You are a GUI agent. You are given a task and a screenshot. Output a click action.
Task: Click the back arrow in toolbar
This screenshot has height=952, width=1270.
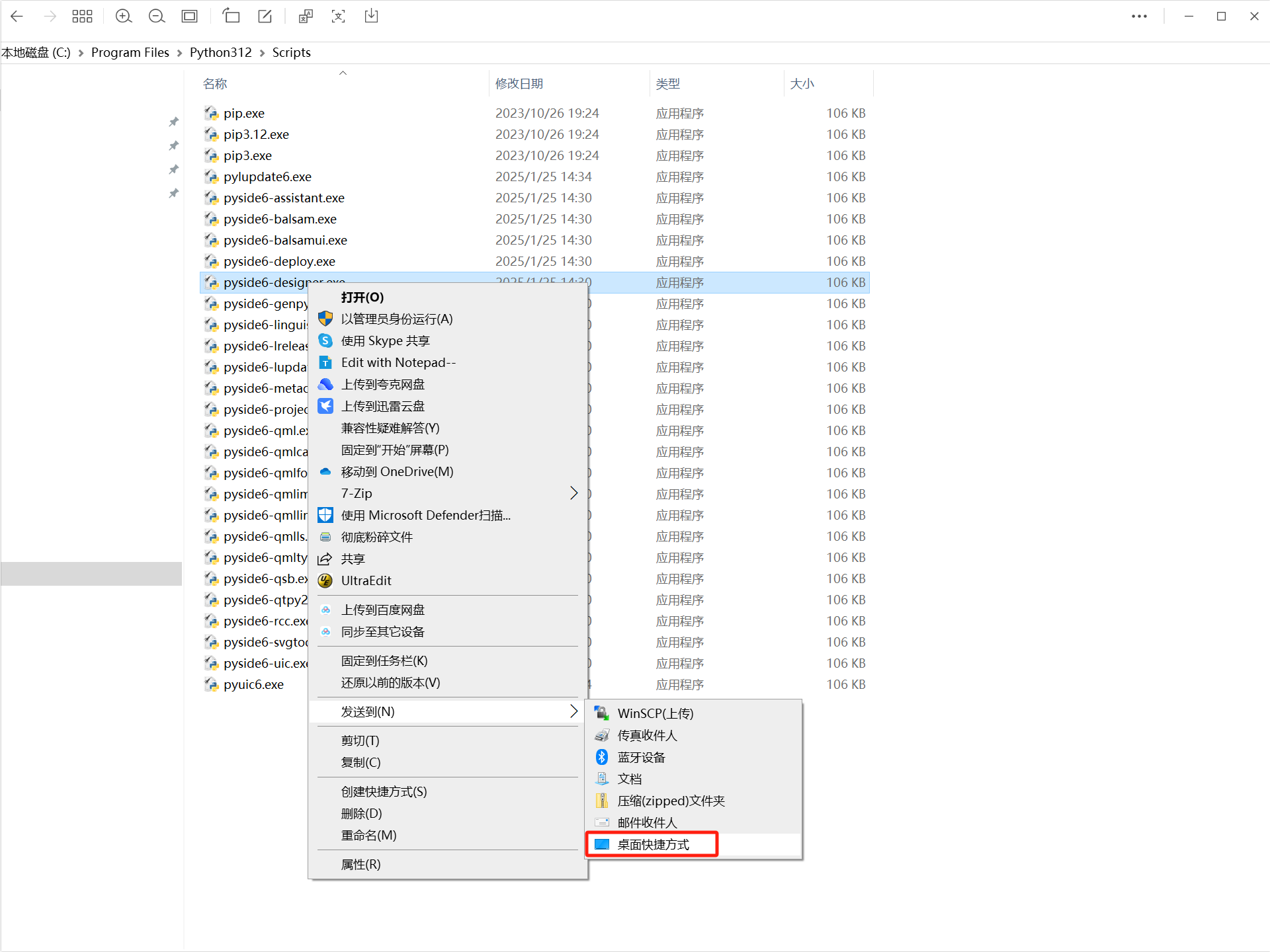(17, 17)
